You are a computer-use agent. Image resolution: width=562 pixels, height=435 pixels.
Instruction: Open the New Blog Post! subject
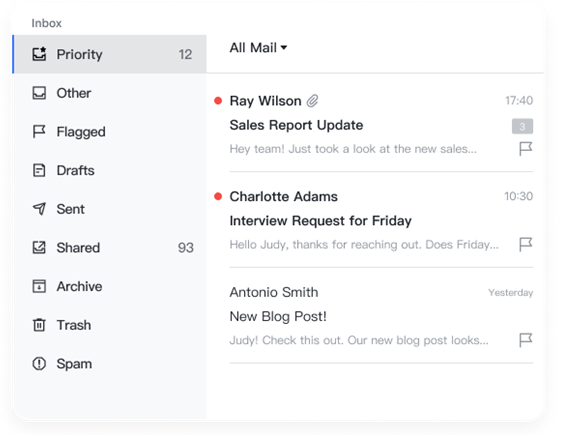pyautogui.click(x=278, y=316)
